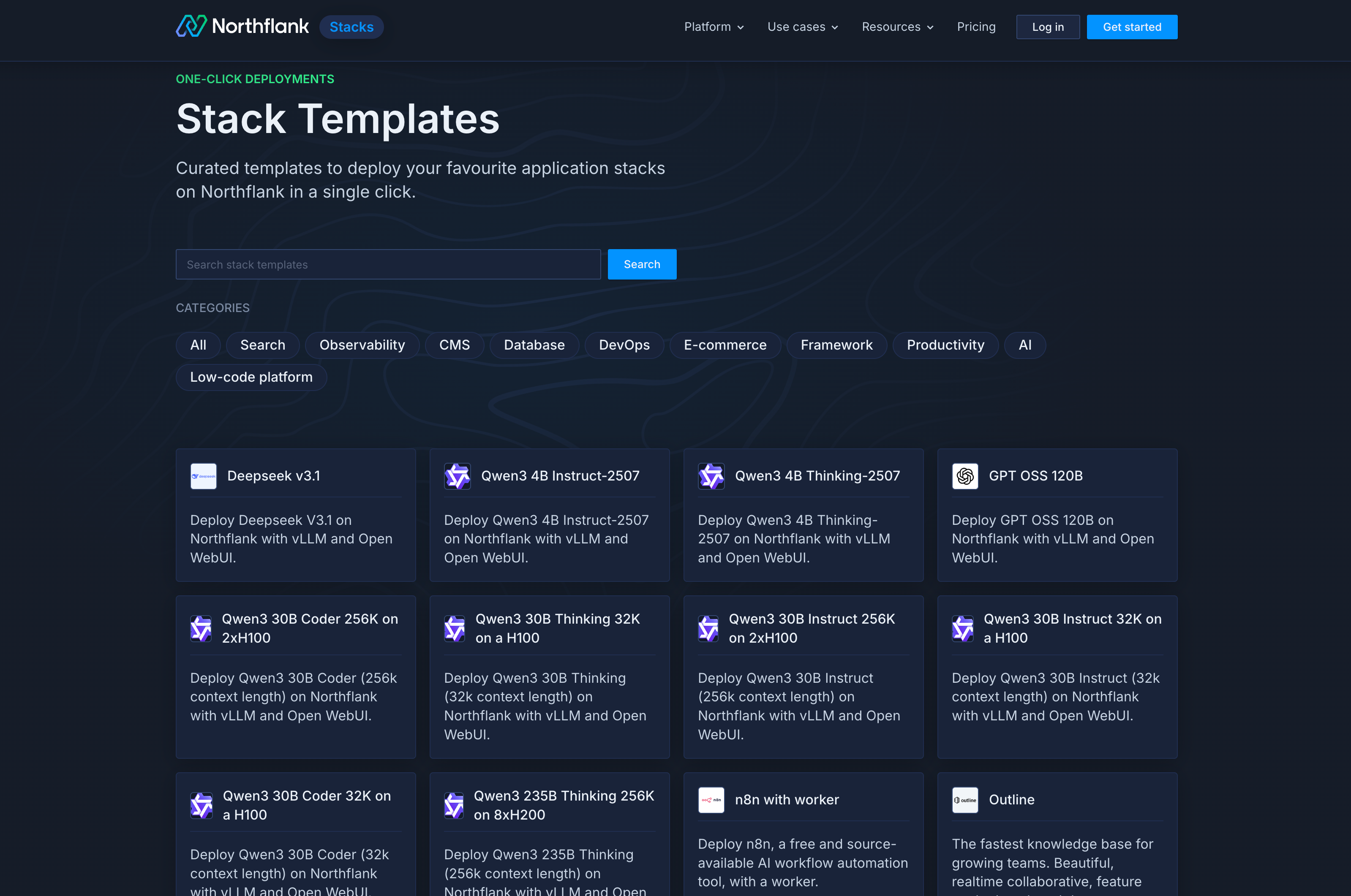Image resolution: width=1351 pixels, height=896 pixels.
Task: Click the Qwen3 30B Instruct 32K icon
Action: click(x=963, y=629)
